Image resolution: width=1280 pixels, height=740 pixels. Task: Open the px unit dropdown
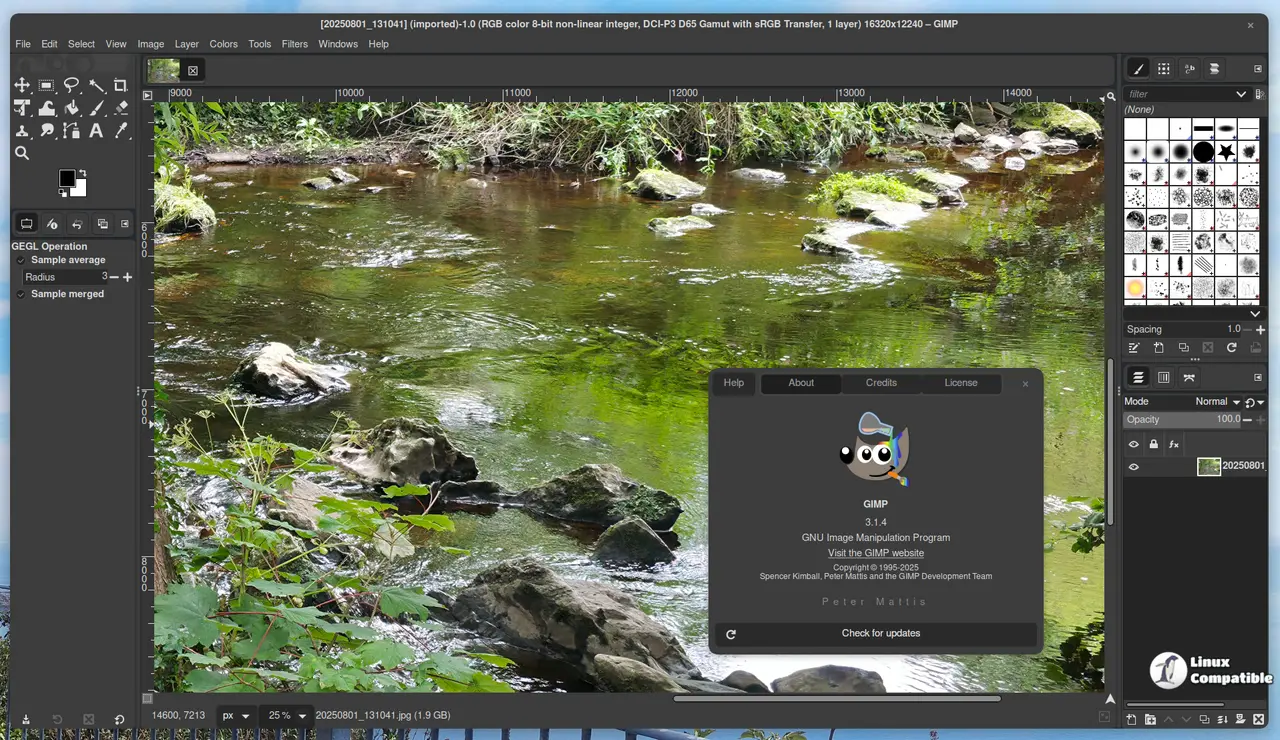pyautogui.click(x=235, y=716)
